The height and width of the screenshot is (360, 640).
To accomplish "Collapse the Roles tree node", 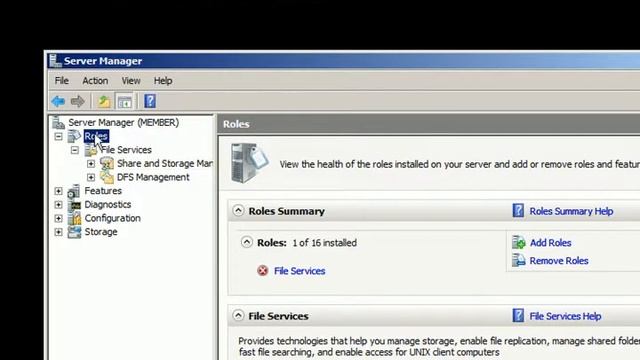I will click(x=58, y=136).
